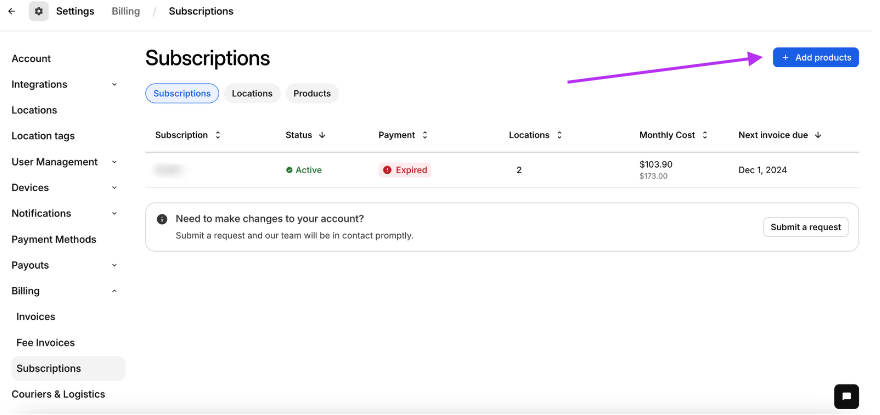Click the $103.90 monthly cost

(x=656, y=165)
